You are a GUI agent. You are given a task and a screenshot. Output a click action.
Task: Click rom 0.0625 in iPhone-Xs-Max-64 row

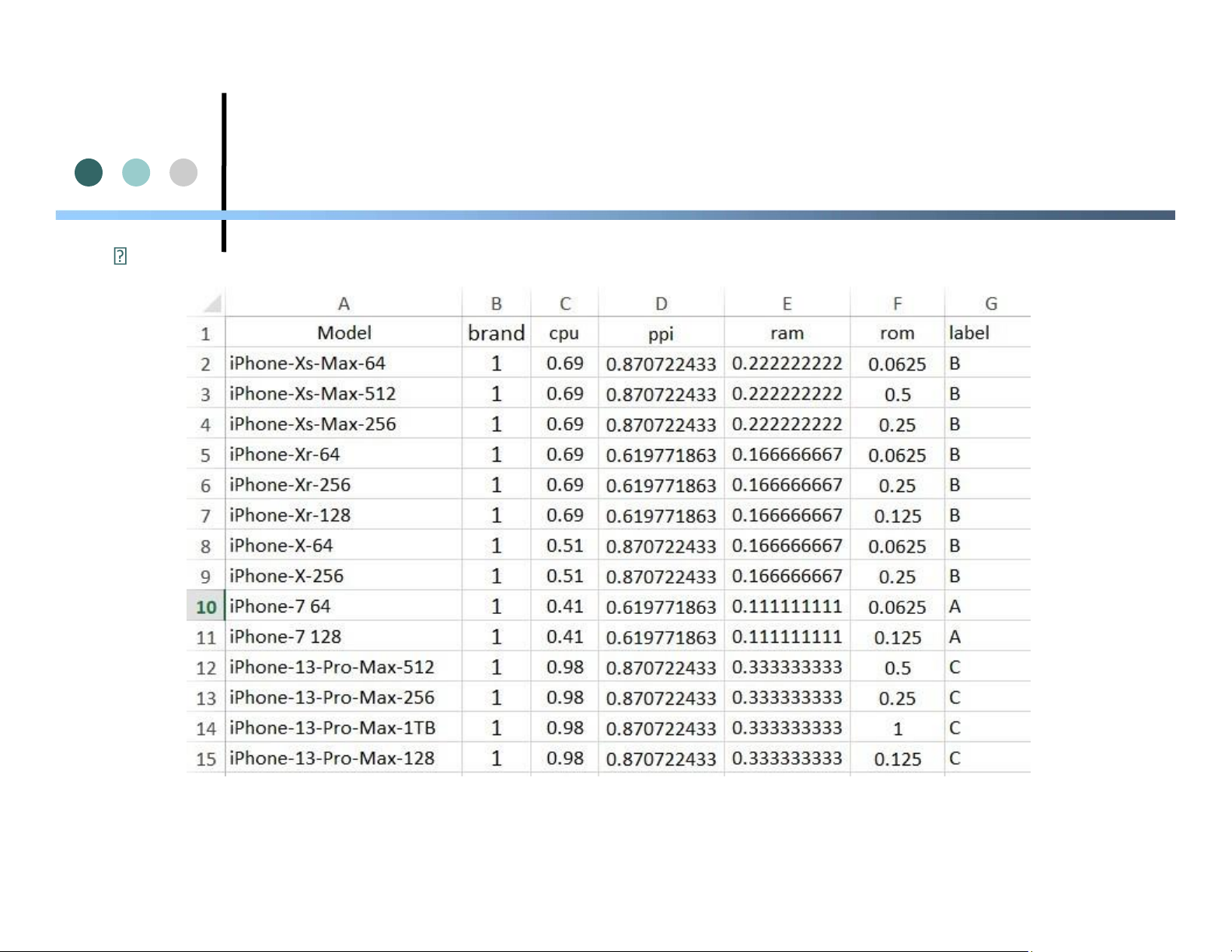[x=898, y=364]
